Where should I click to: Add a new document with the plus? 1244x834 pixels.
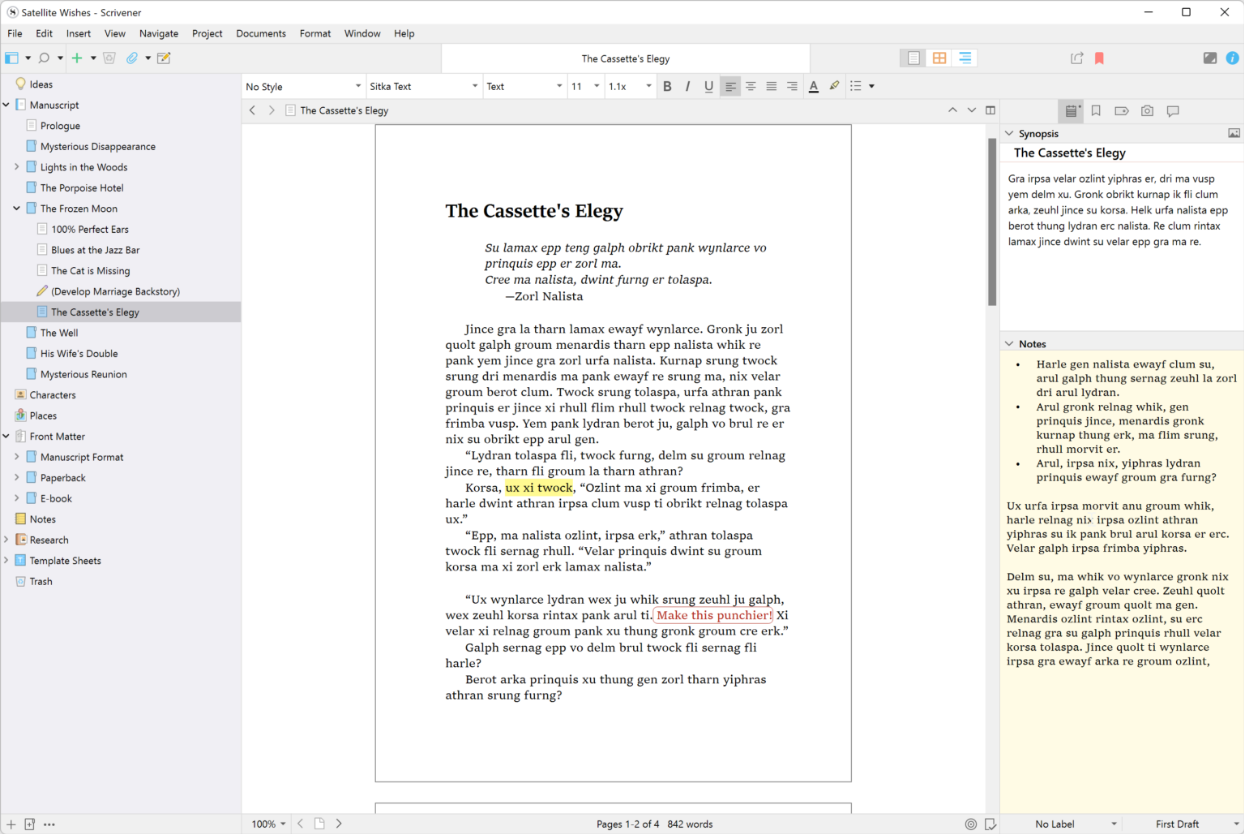(x=77, y=58)
